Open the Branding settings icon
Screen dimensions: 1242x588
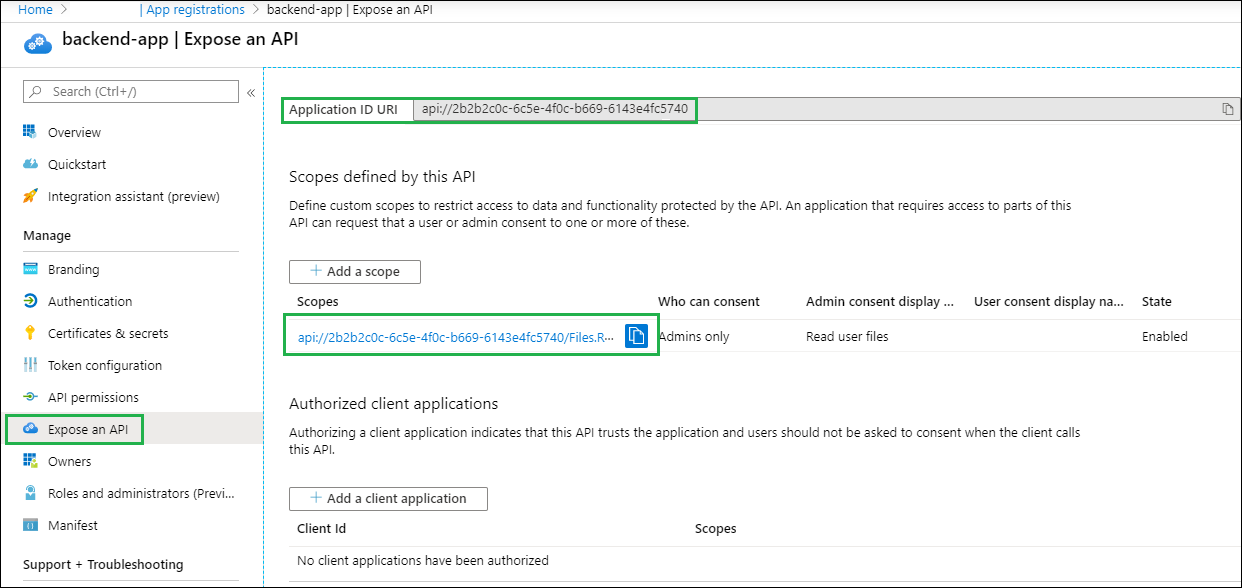pyautogui.click(x=32, y=268)
